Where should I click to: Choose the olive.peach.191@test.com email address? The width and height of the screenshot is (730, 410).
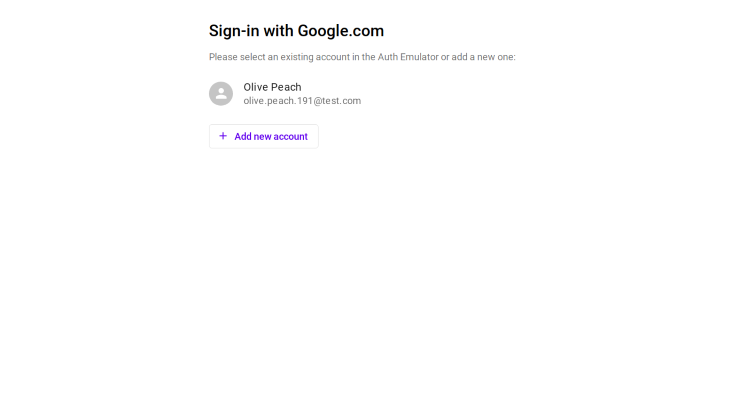(302, 101)
